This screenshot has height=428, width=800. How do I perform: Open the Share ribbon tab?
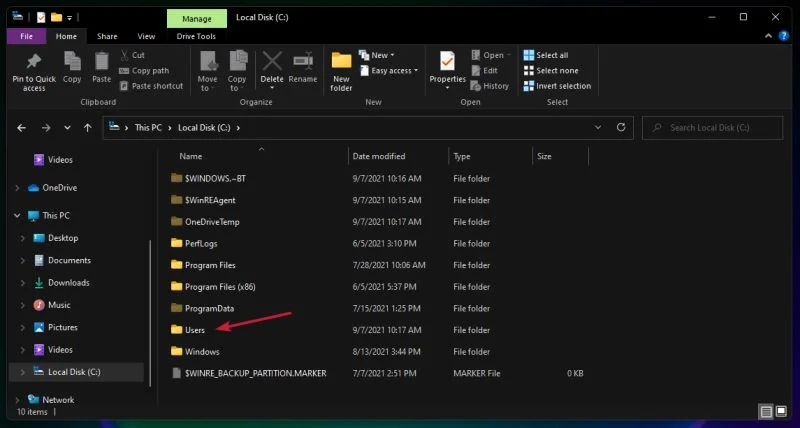107,37
